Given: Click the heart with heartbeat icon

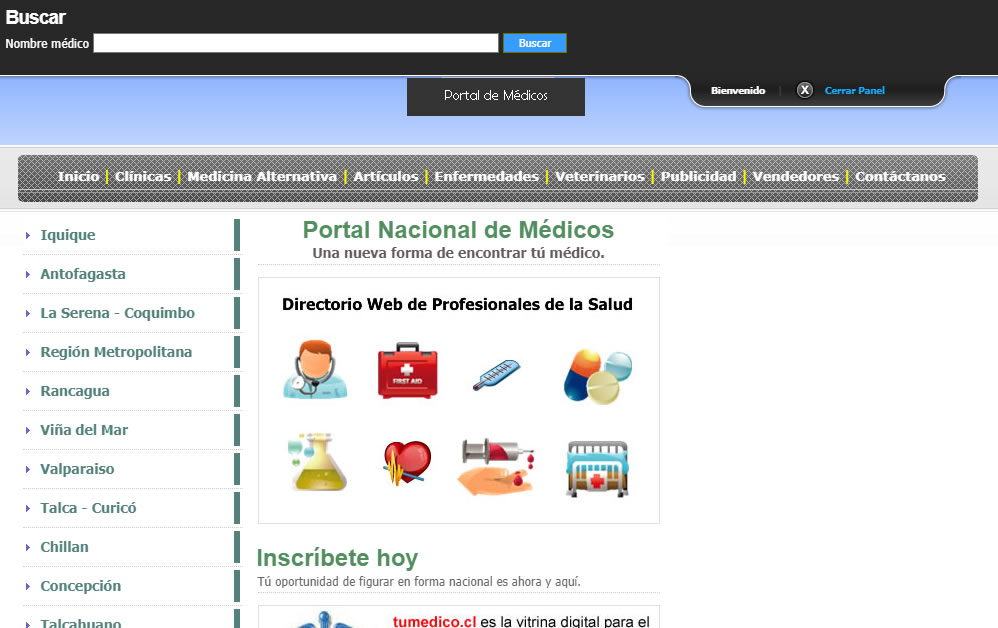Looking at the screenshot, I should pyautogui.click(x=407, y=462).
